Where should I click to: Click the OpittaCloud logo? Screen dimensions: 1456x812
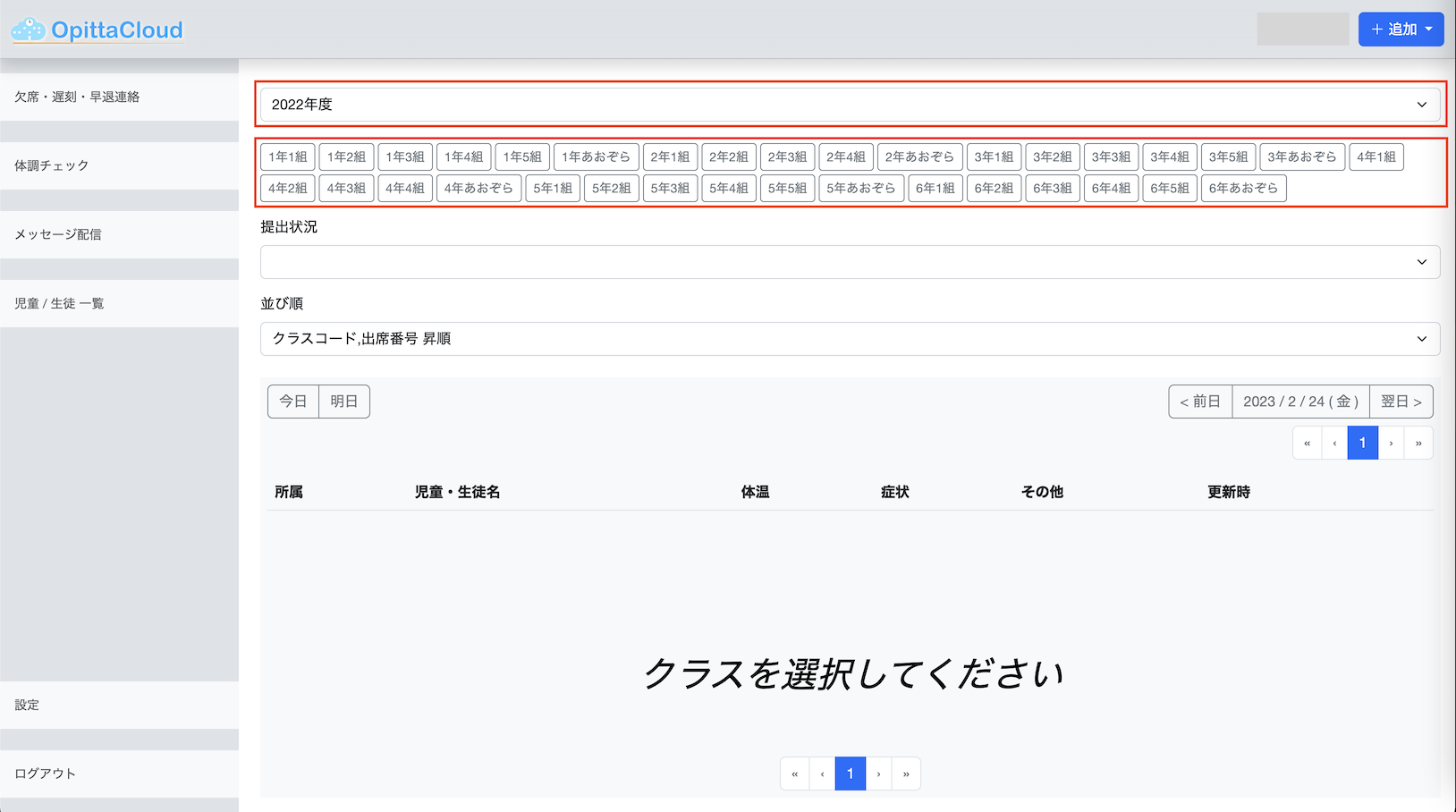click(x=97, y=30)
